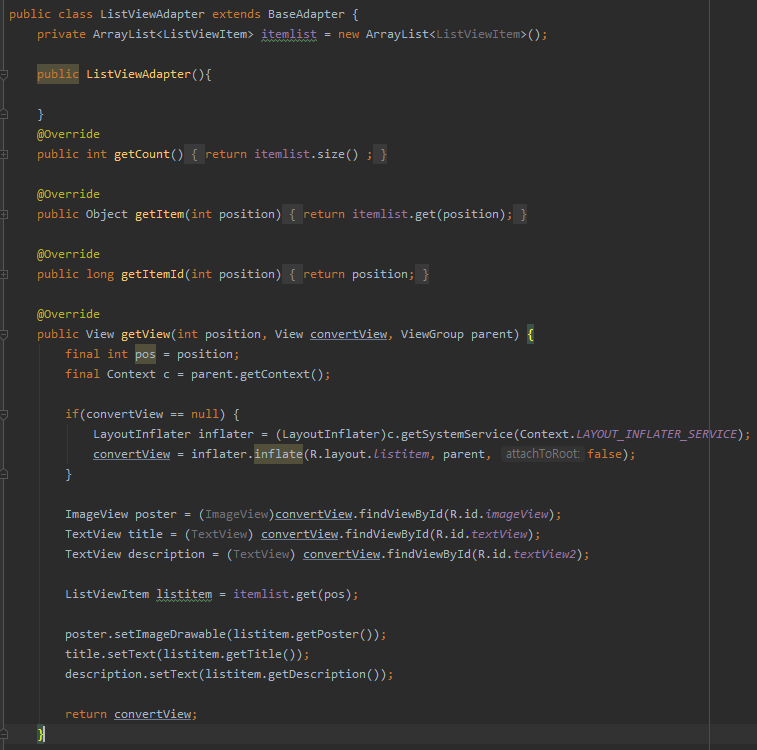
Task: Click convertView in the return statement
Action: (153, 714)
